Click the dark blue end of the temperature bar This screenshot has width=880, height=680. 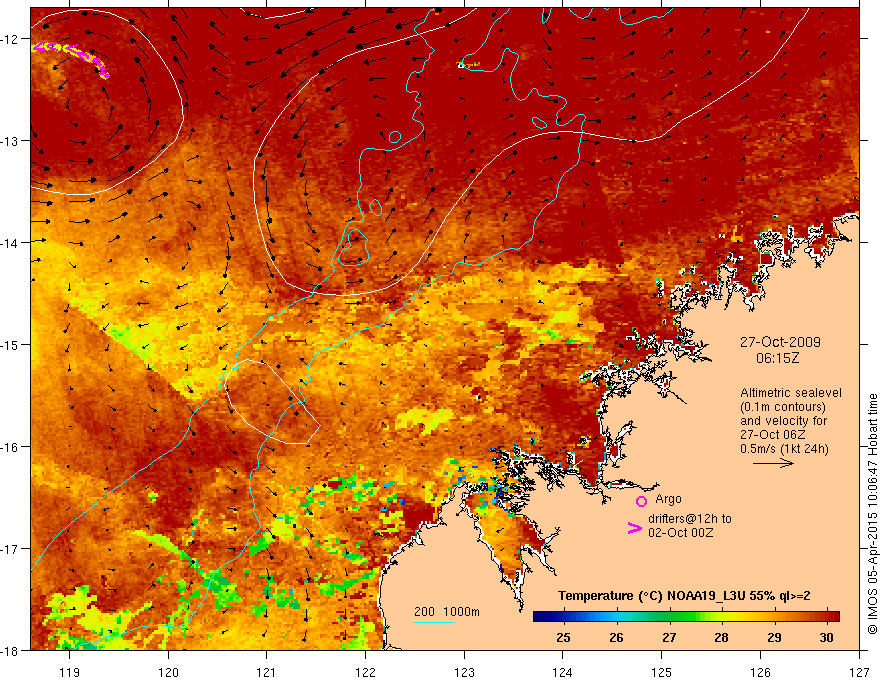click(x=542, y=617)
